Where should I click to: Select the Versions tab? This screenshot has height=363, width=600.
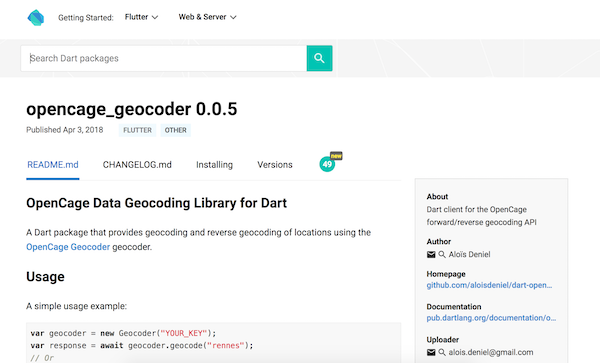[x=275, y=165]
